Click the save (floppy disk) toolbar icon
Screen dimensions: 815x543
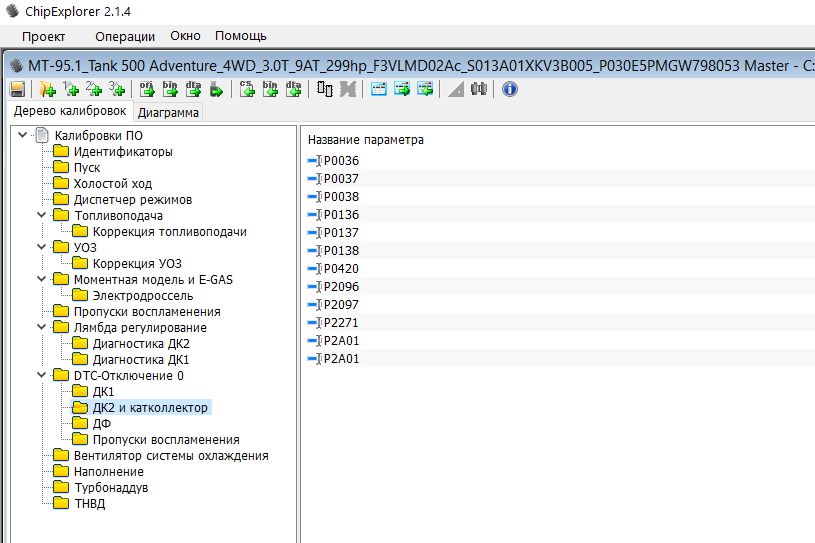pyautogui.click(x=17, y=89)
